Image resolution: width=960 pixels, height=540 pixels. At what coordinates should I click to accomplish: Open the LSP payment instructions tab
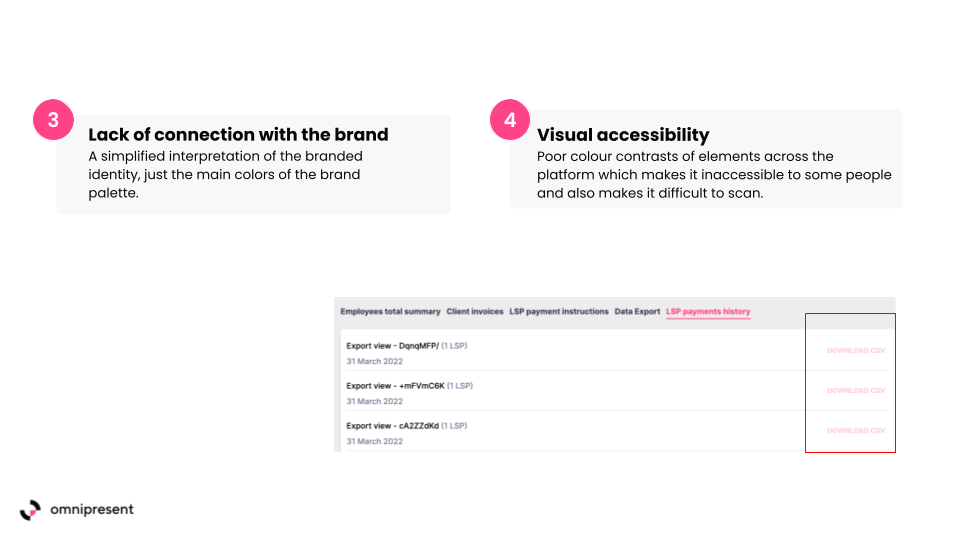pos(559,312)
